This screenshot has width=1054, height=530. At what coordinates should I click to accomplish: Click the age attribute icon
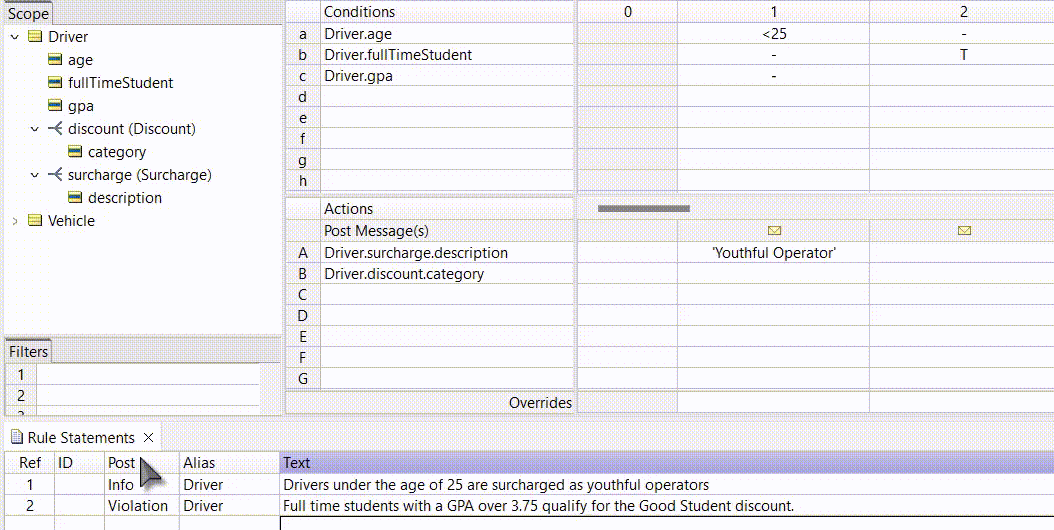pos(55,60)
